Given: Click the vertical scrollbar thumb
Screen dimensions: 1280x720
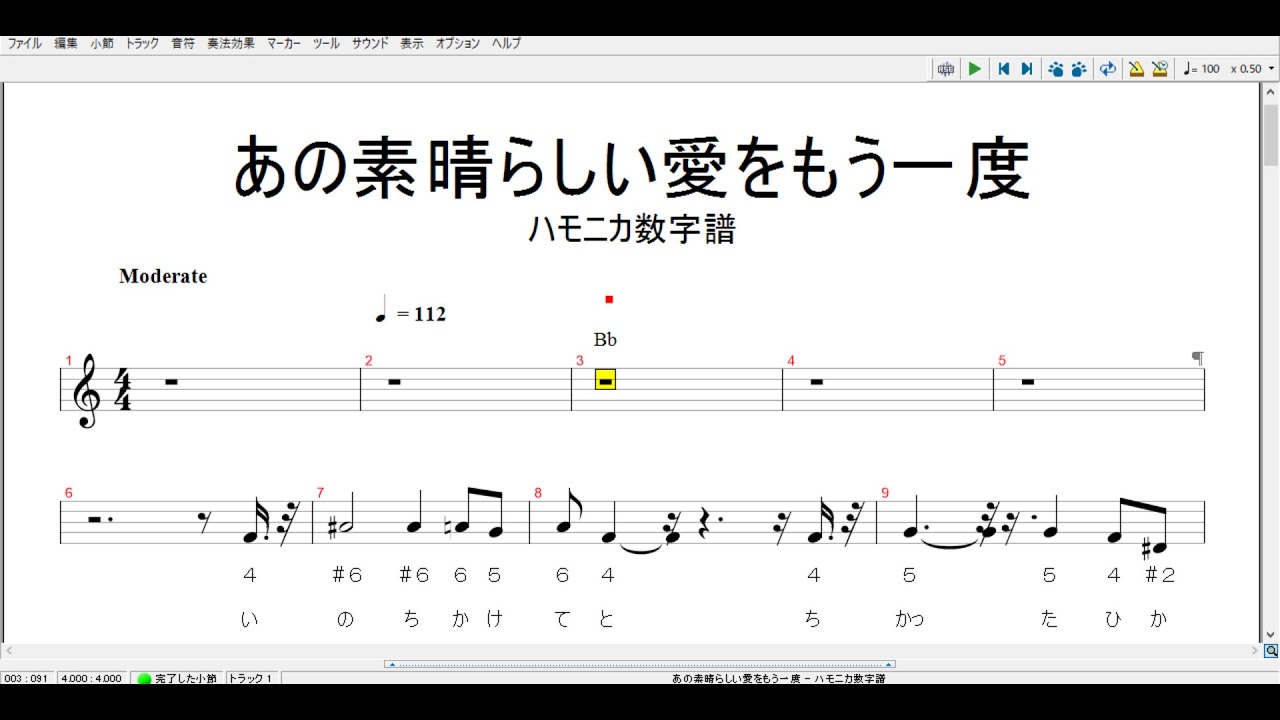Looking at the screenshot, I should click(1270, 134).
